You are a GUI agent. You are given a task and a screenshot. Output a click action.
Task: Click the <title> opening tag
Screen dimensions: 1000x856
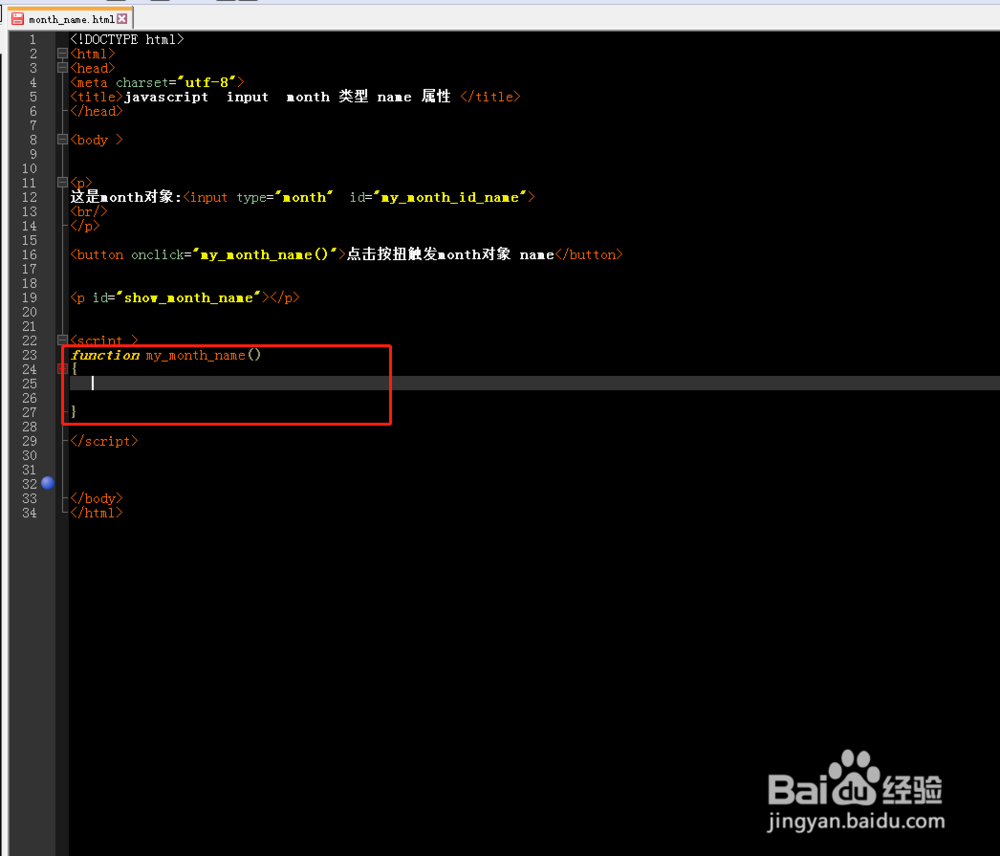tap(96, 97)
